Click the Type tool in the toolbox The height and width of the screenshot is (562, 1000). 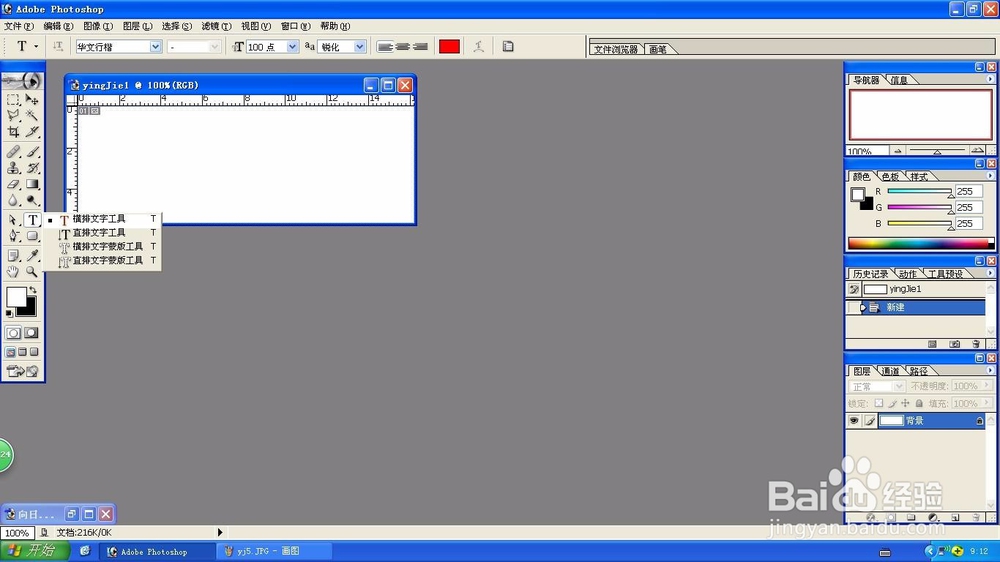pyautogui.click(x=32, y=220)
